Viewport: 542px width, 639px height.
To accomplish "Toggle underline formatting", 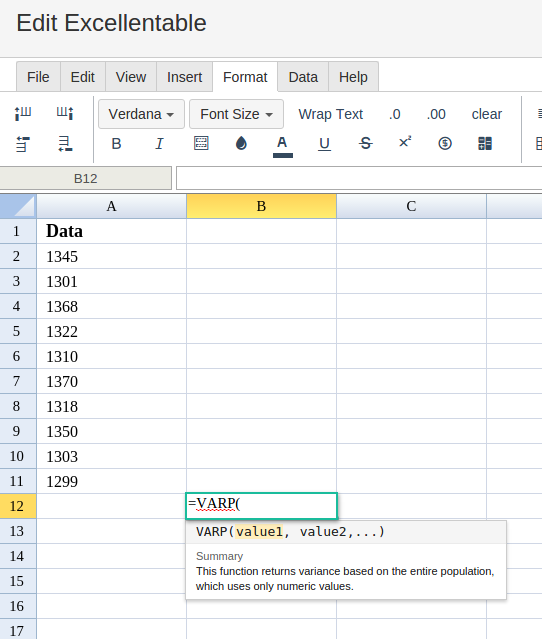I will (324, 144).
